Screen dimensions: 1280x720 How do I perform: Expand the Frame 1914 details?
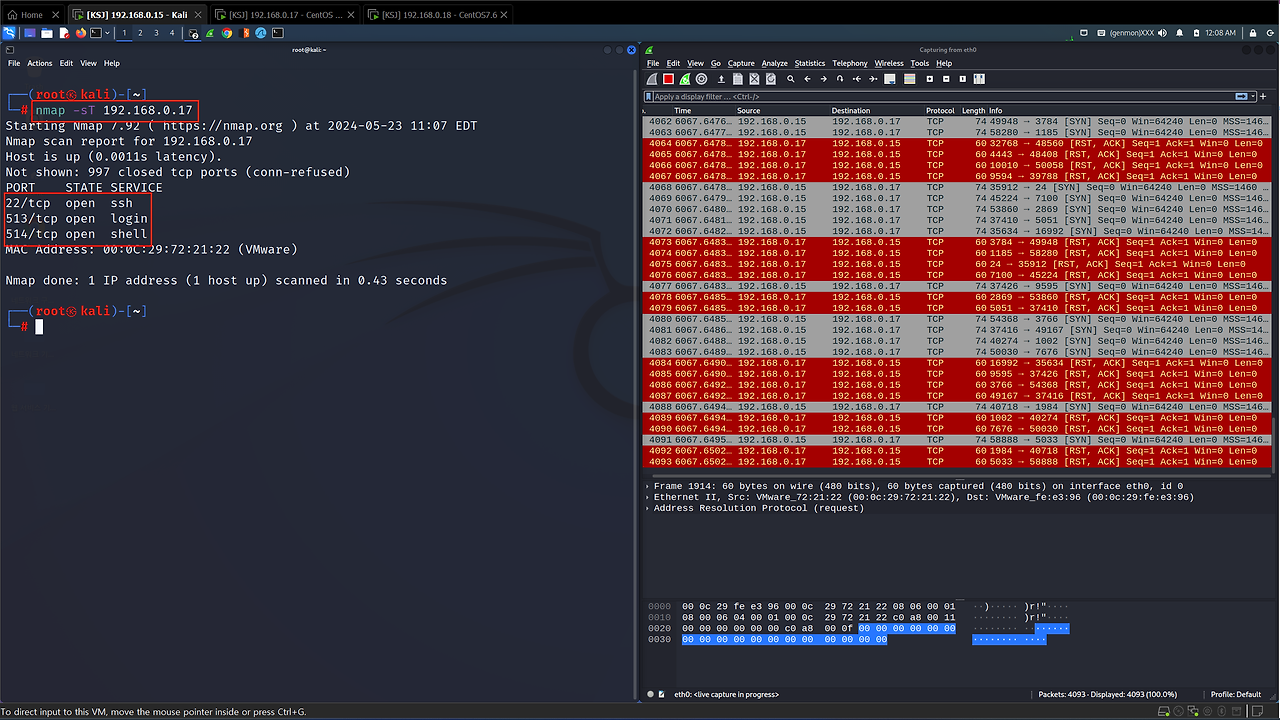(x=648, y=486)
